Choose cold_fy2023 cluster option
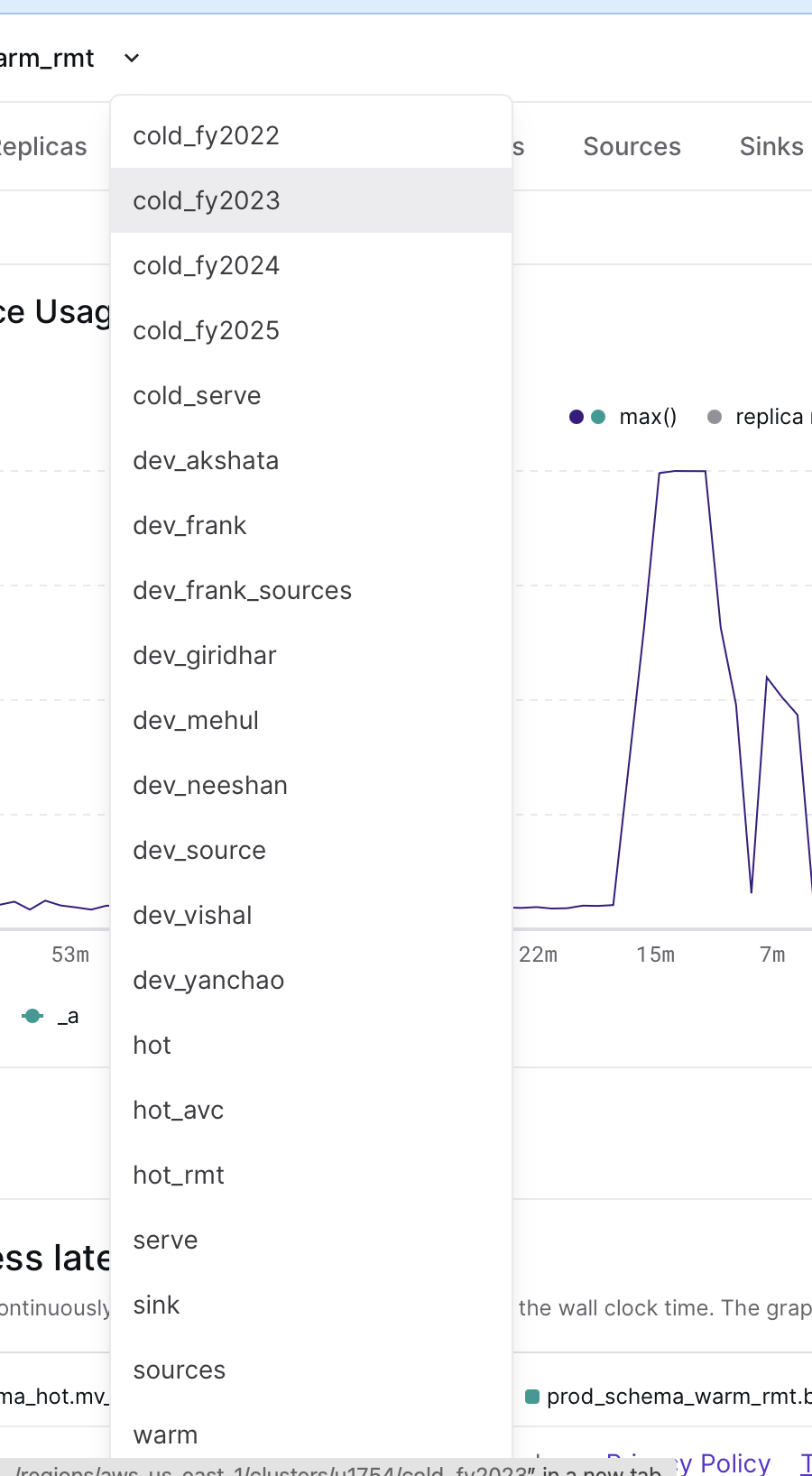The image size is (812, 1476). point(207,201)
